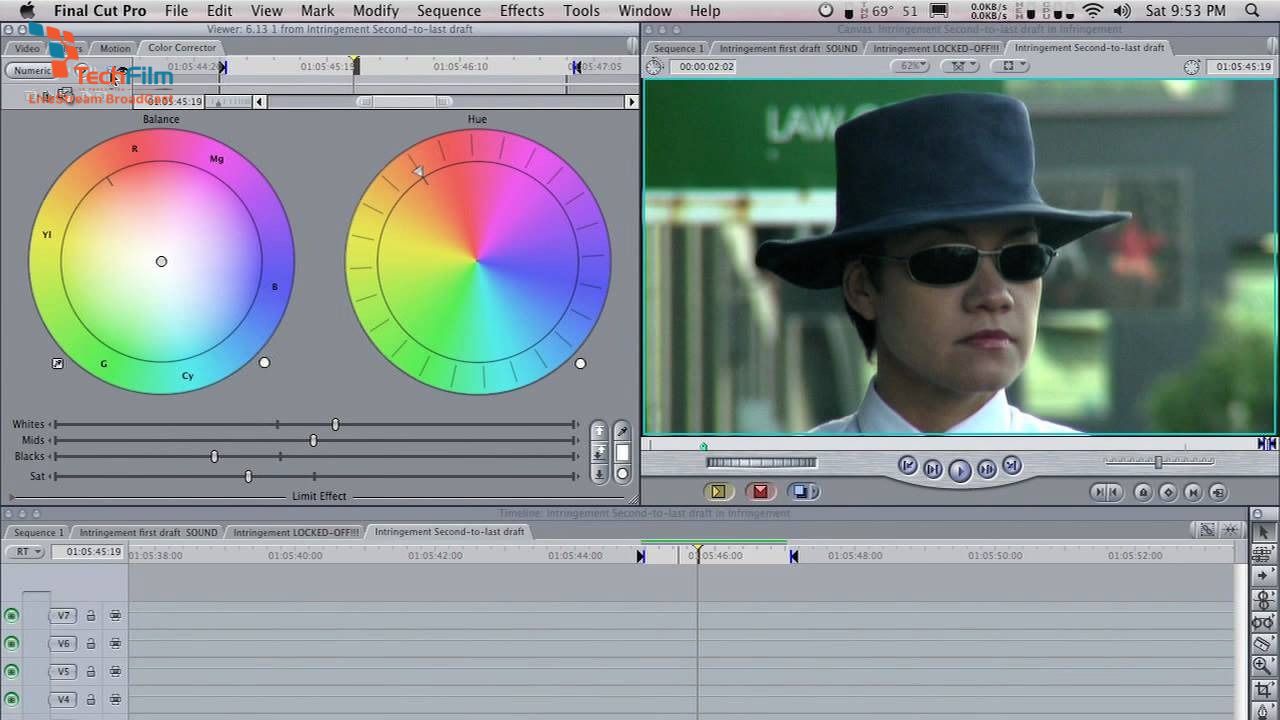
Task: Click the Canvas jog control strip
Action: pyautogui.click(x=761, y=462)
